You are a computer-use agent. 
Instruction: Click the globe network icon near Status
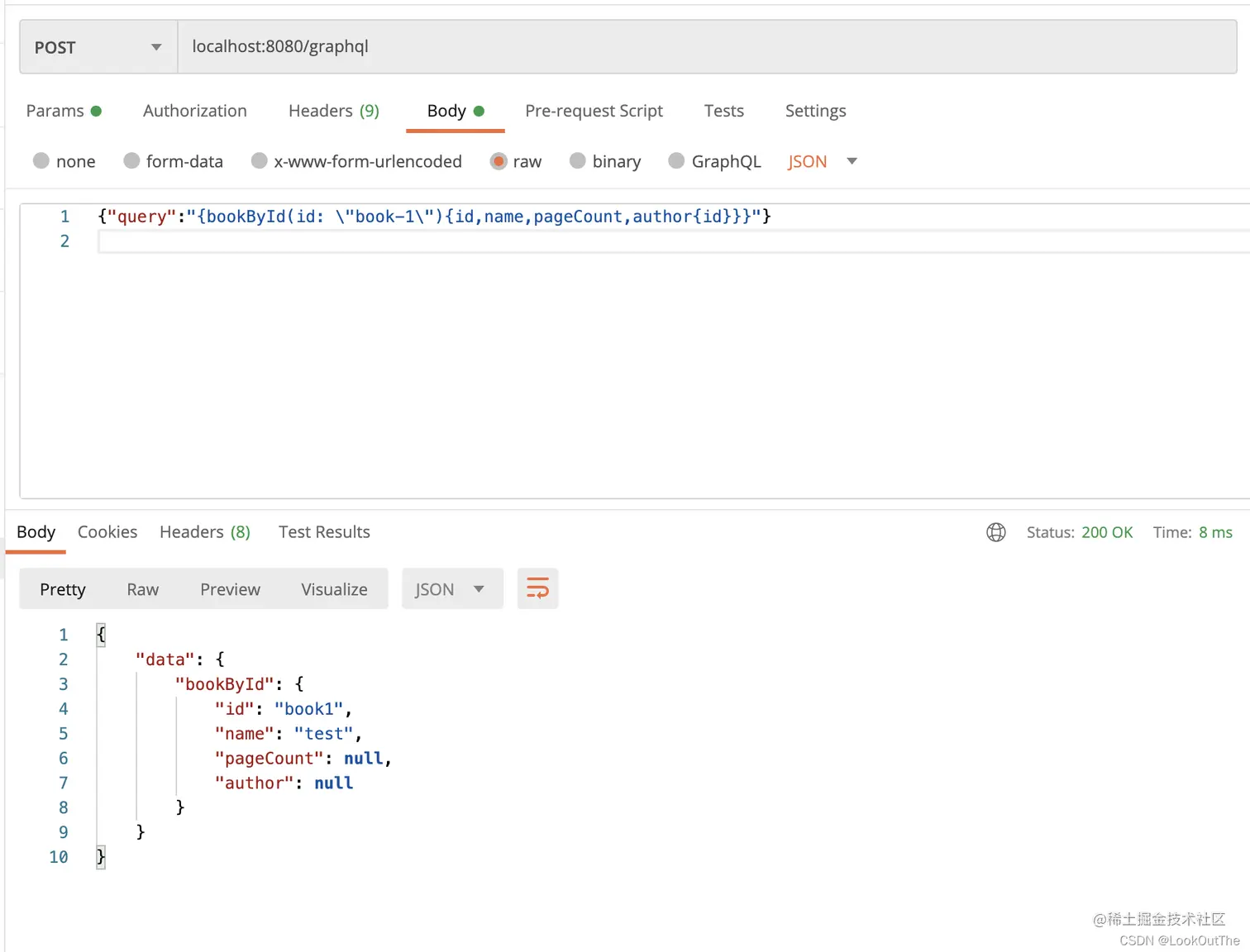pos(995,532)
